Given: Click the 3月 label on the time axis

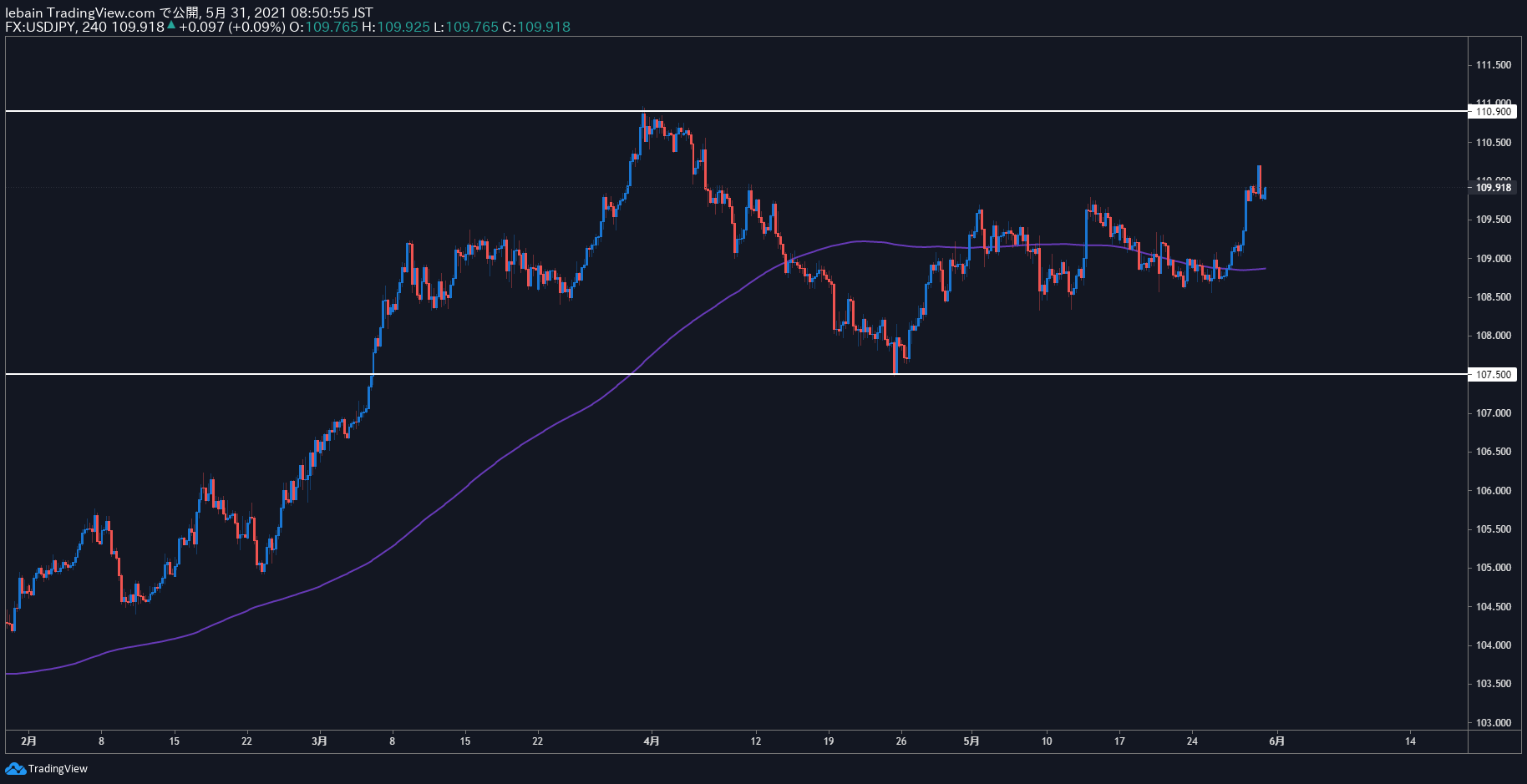Looking at the screenshot, I should click(x=319, y=741).
